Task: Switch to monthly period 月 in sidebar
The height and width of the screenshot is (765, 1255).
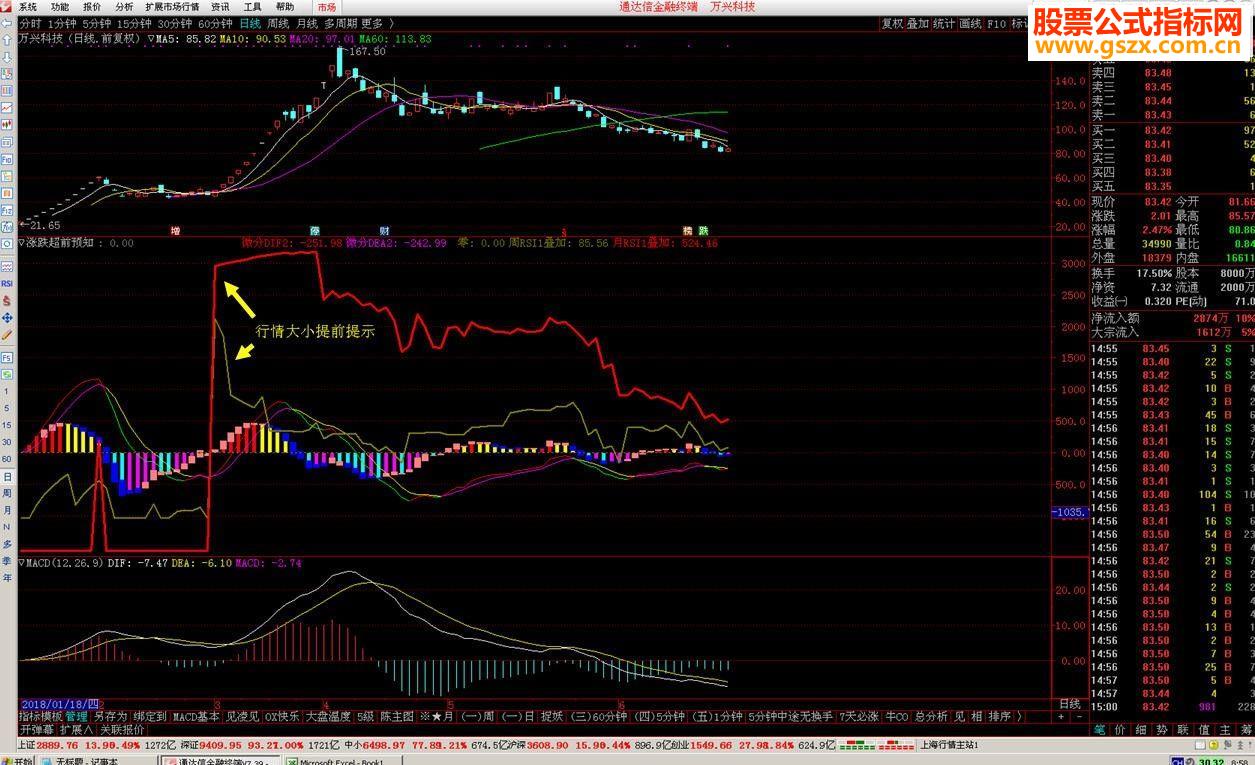Action: tap(7, 510)
